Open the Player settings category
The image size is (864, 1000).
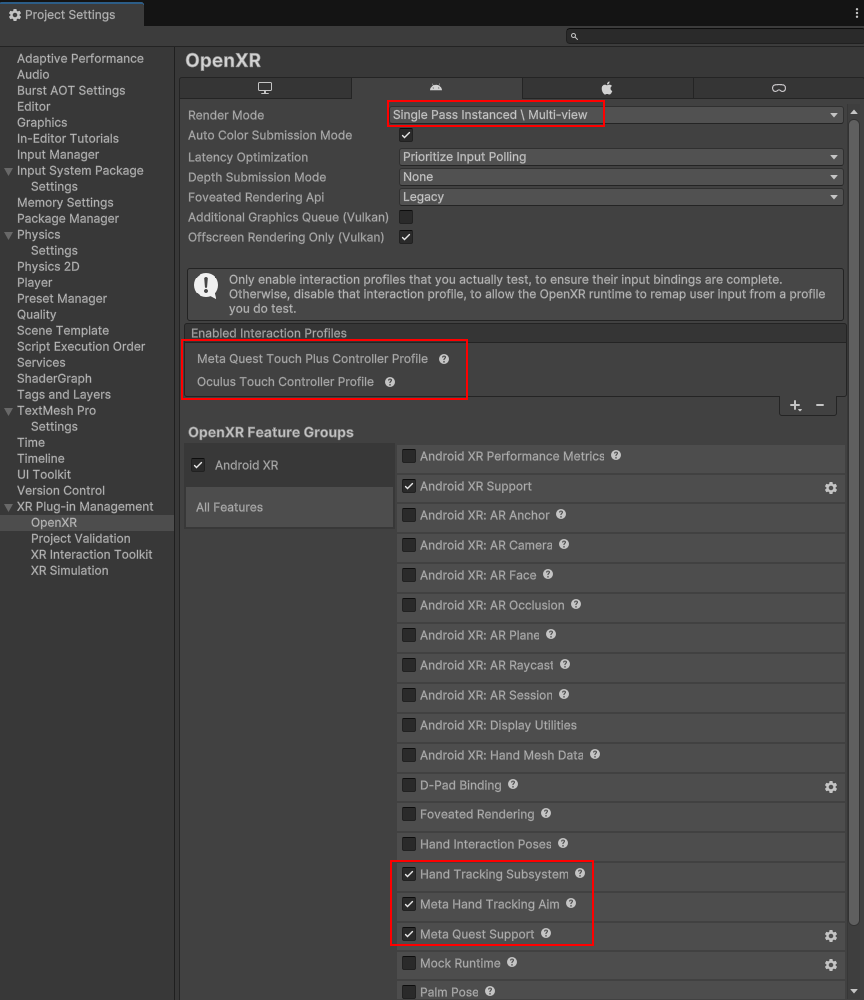pyautogui.click(x=35, y=283)
